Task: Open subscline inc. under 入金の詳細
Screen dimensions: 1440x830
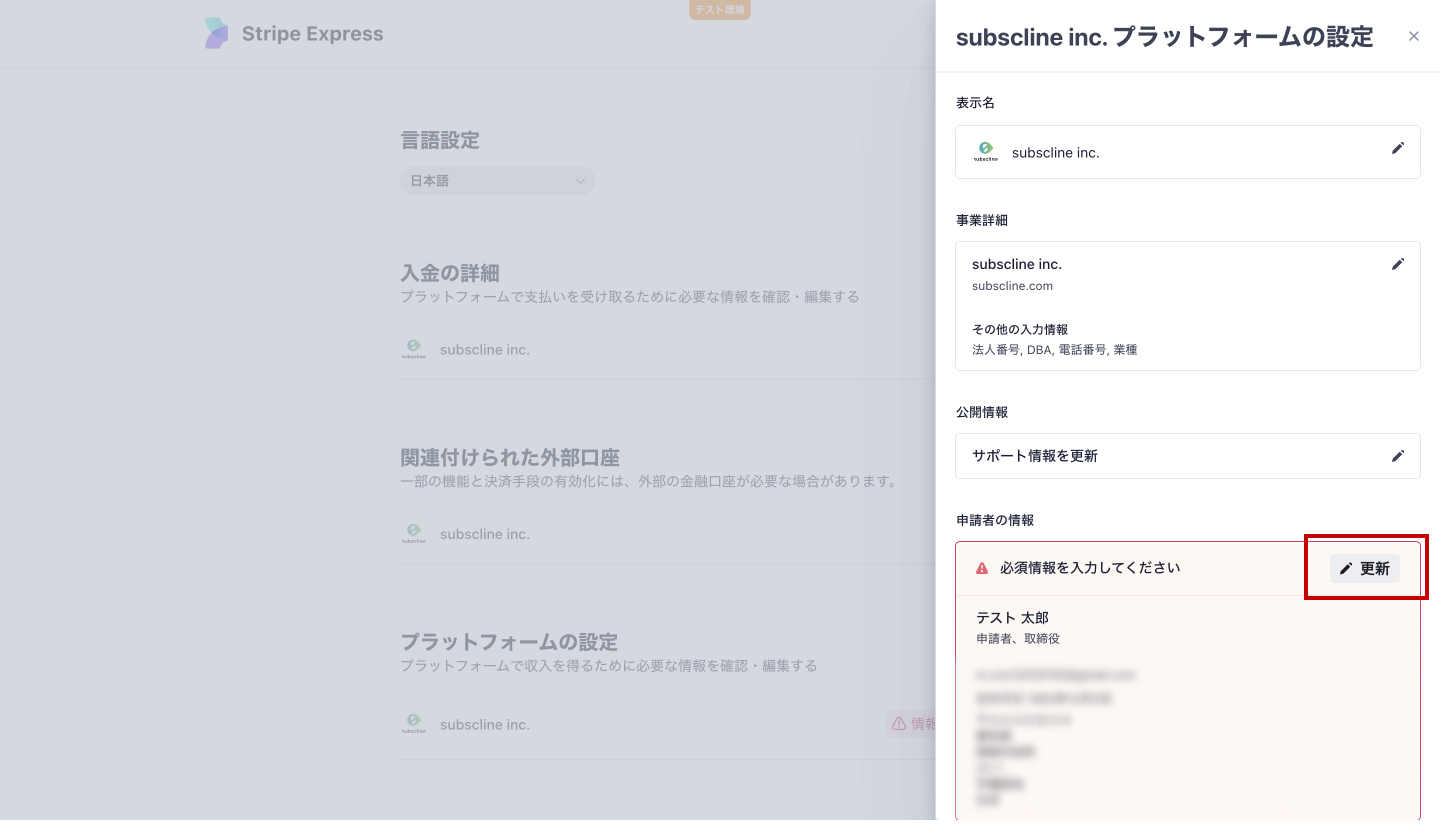Action: pyautogui.click(x=485, y=350)
